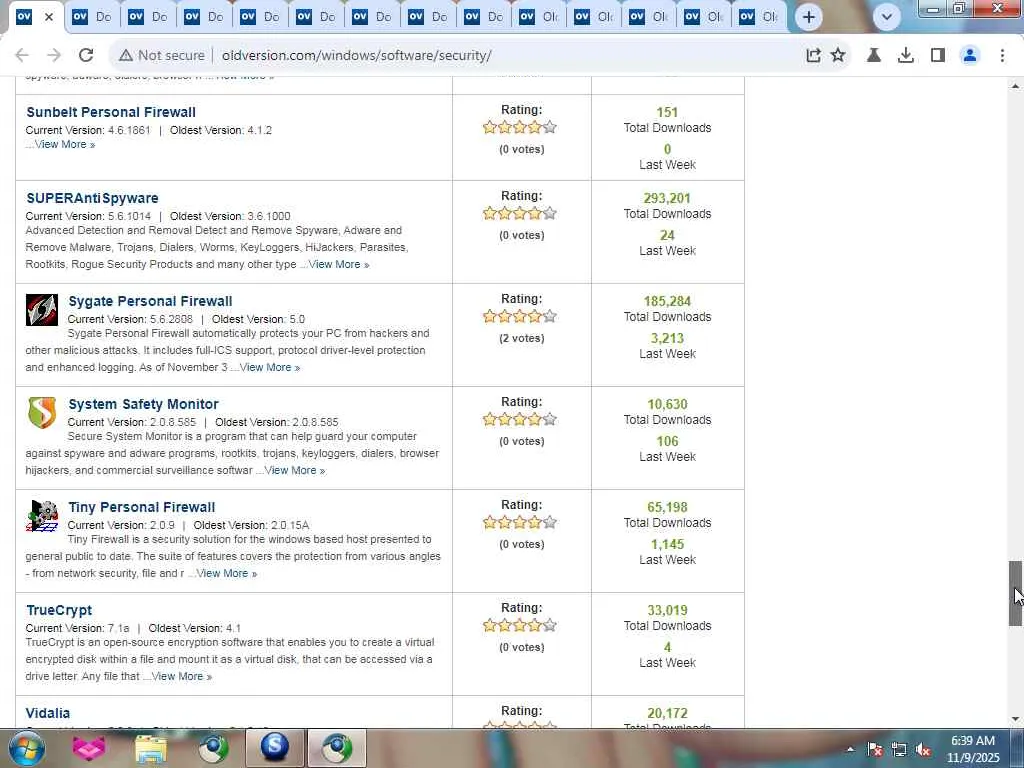1024x768 pixels.
Task: Click 33,019 total downloads for TrueCrypt
Action: coord(667,610)
